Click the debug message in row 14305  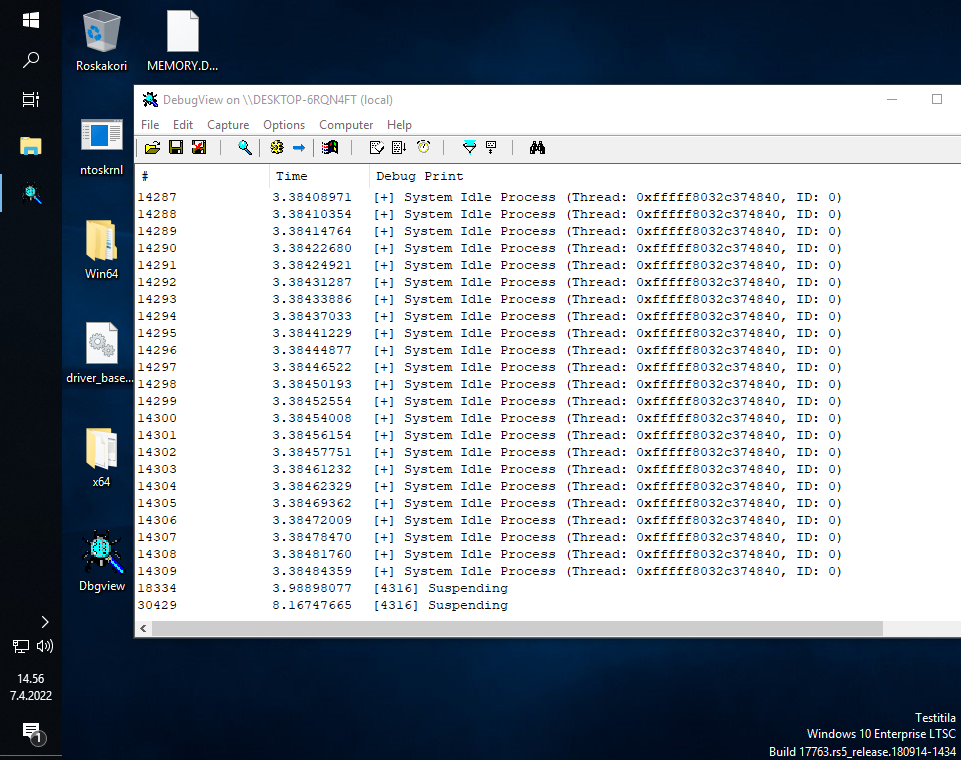point(607,503)
